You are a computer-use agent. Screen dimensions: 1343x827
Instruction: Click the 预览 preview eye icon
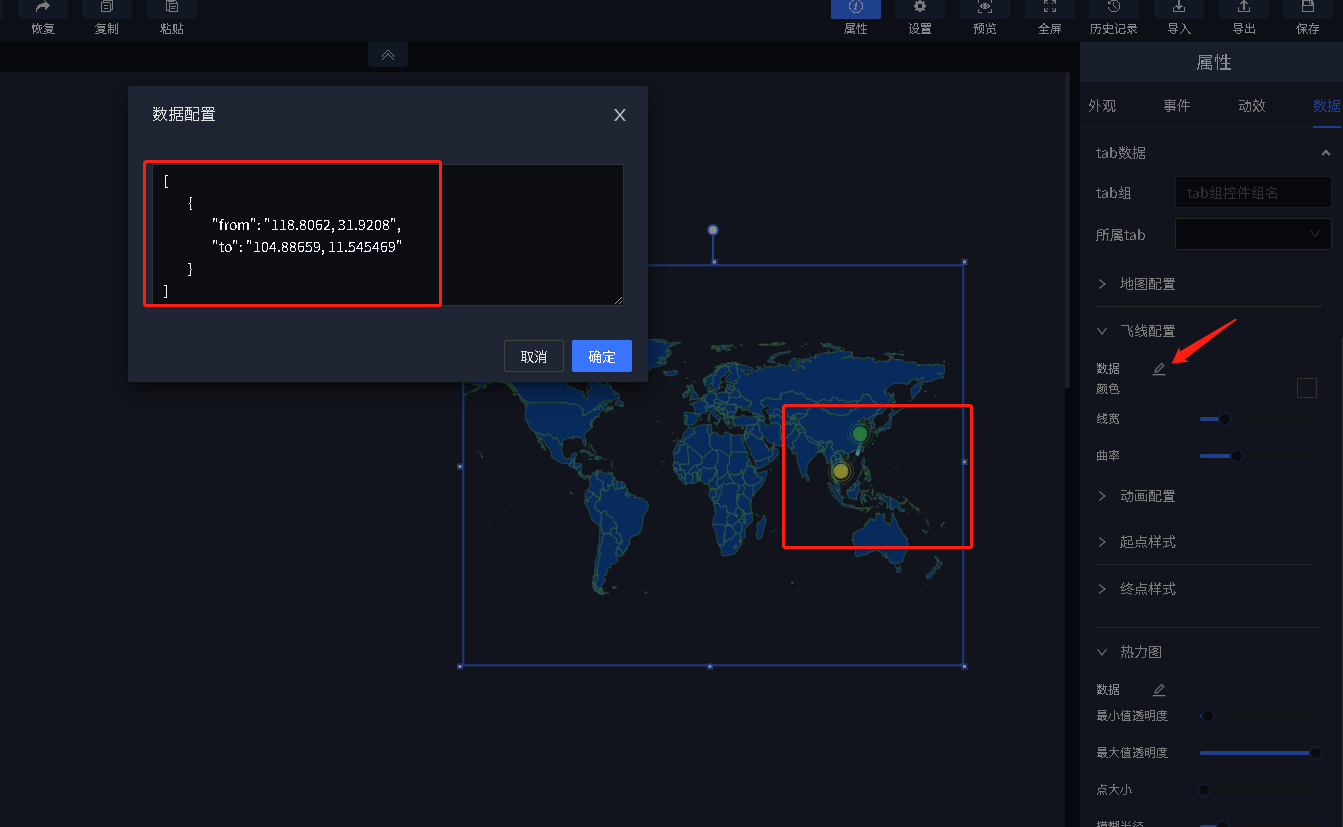(x=985, y=8)
